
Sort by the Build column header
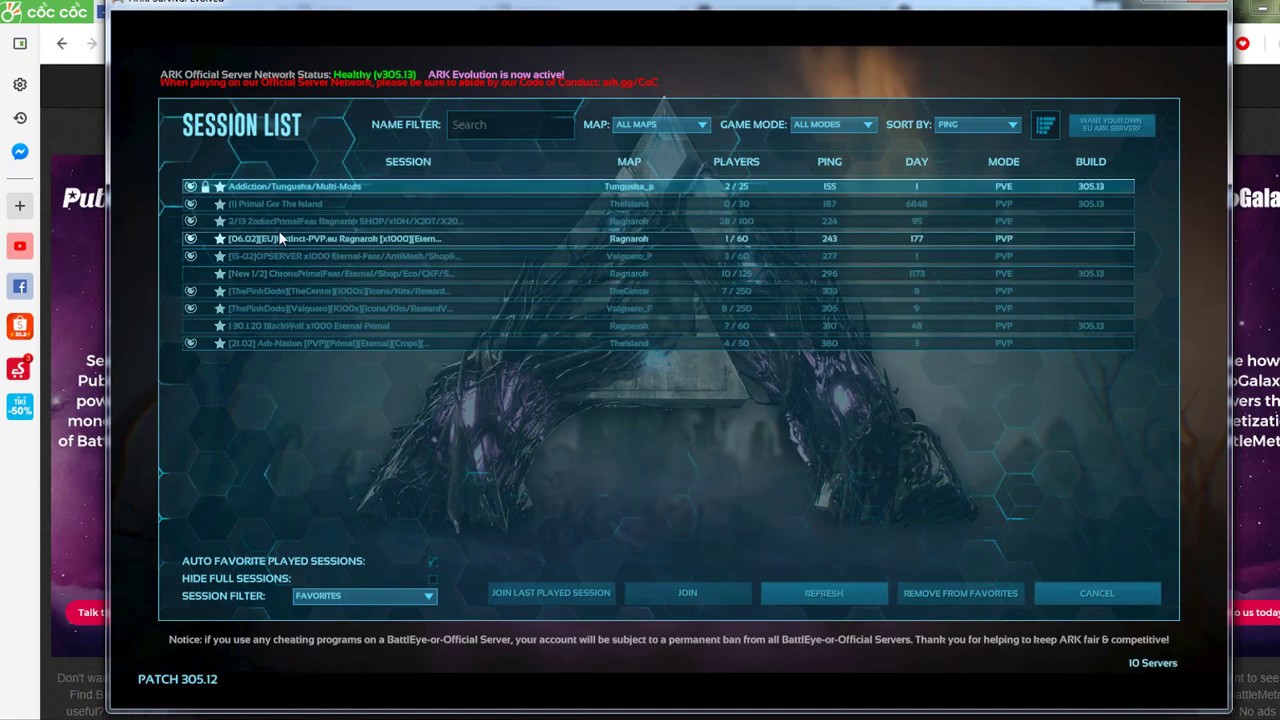(1091, 162)
